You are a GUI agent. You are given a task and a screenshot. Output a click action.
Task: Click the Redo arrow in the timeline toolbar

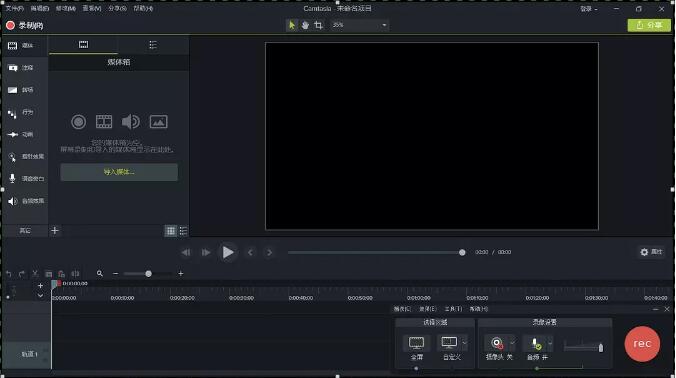click(x=22, y=274)
